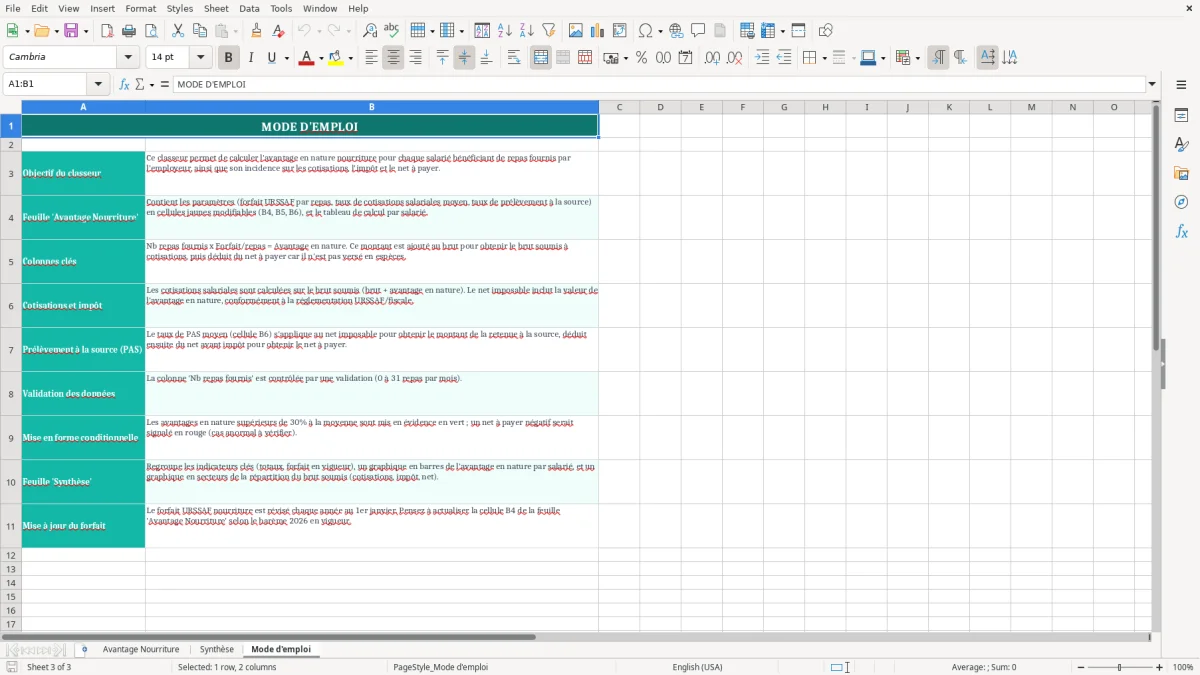This screenshot has width=1200, height=675.
Task: Clone formatting with the paintbrush icon
Action: click(x=256, y=31)
